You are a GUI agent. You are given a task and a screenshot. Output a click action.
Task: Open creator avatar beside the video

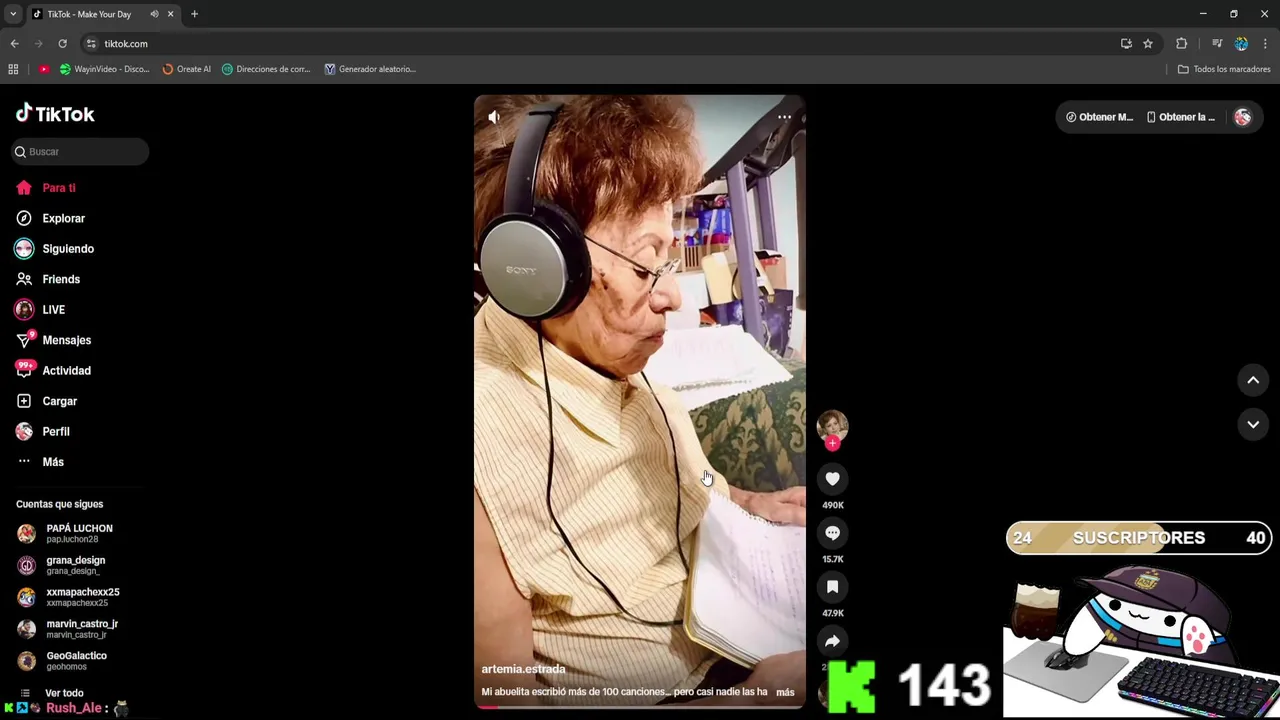click(832, 426)
